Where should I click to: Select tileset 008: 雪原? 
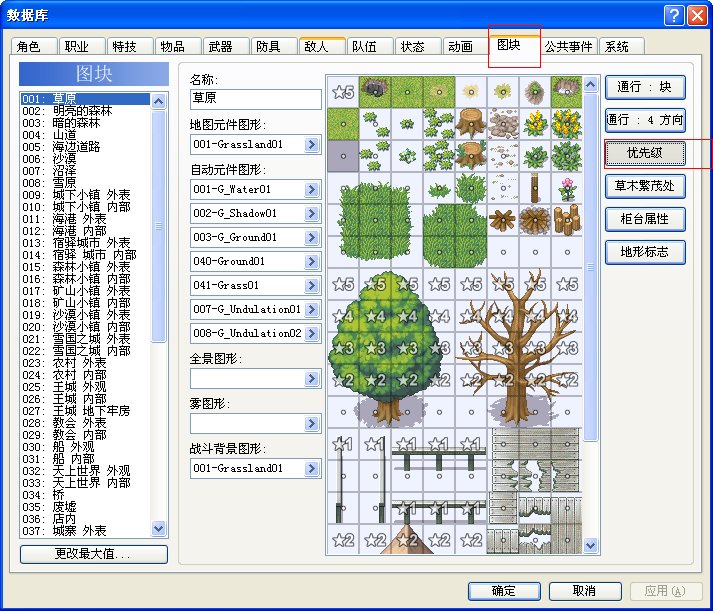click(x=85, y=183)
